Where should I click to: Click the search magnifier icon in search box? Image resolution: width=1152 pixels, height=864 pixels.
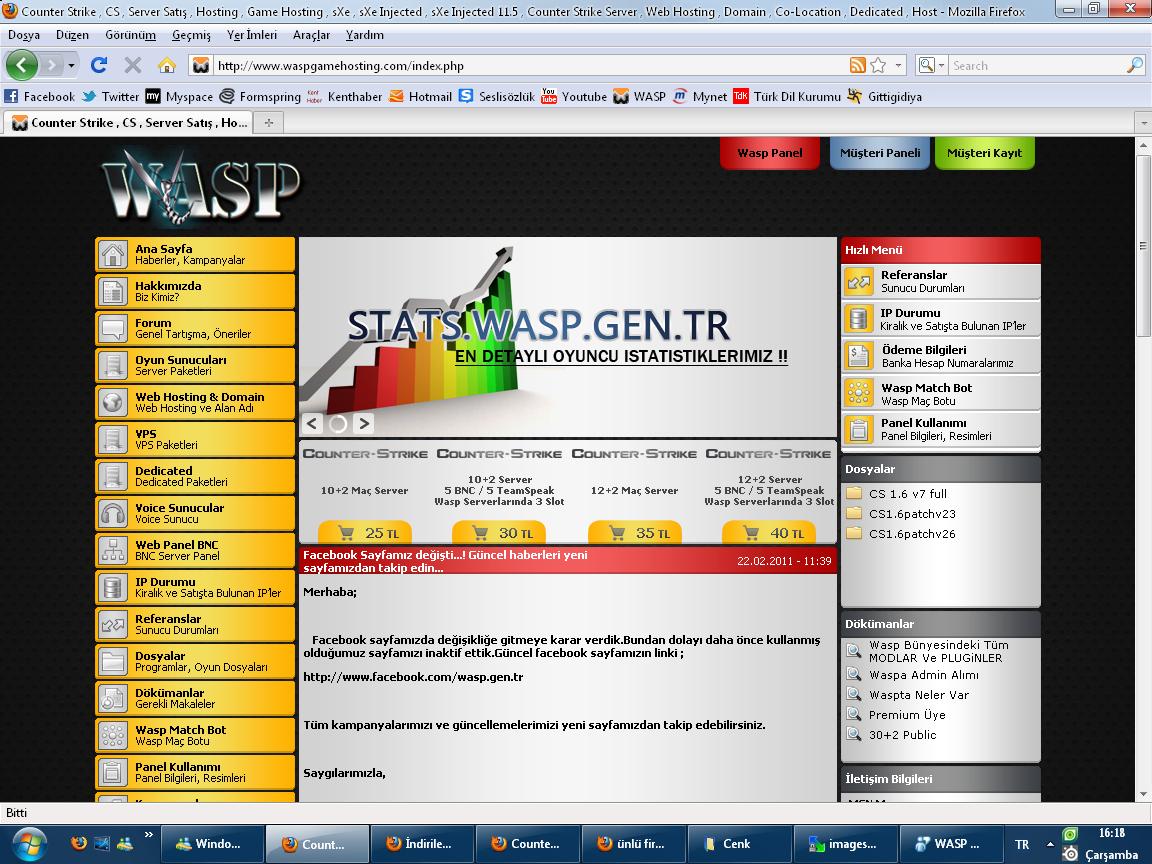(1135, 65)
